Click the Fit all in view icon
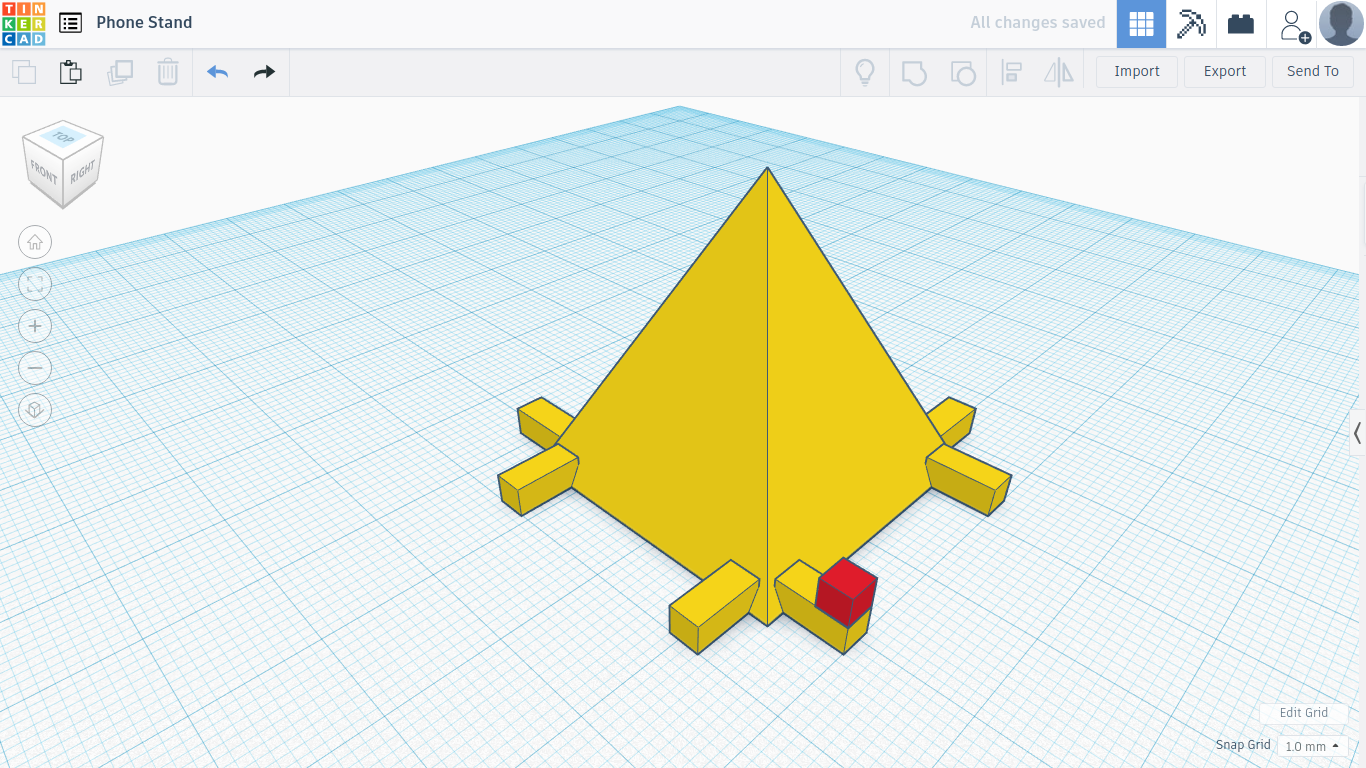Screen dimensions: 1366x768 click(x=35, y=284)
